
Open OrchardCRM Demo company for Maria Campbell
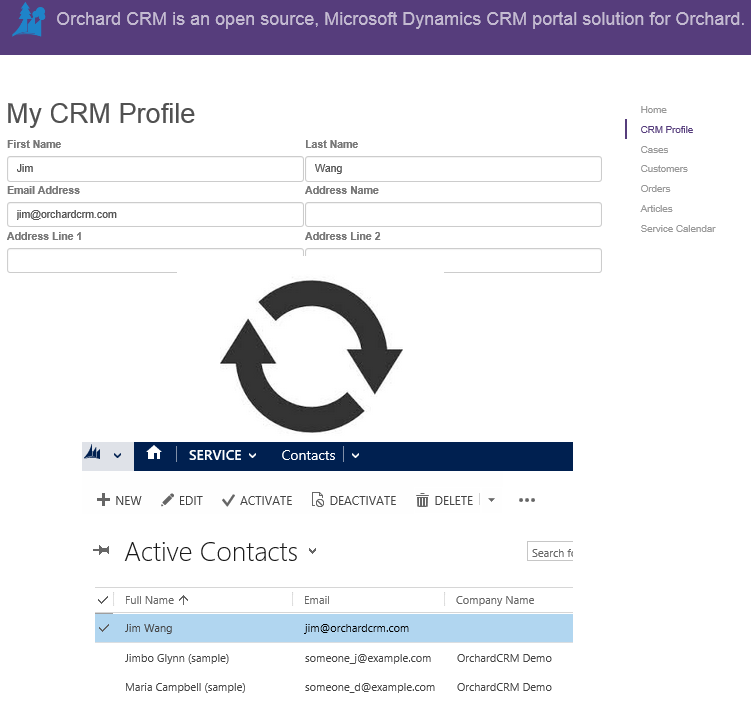pos(504,687)
